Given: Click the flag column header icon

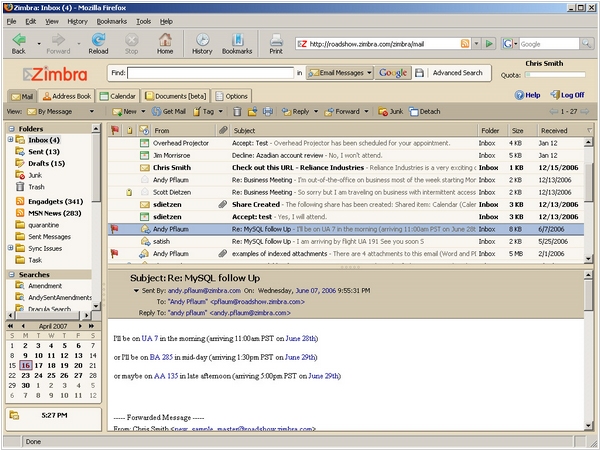Looking at the screenshot, I should [x=114, y=130].
